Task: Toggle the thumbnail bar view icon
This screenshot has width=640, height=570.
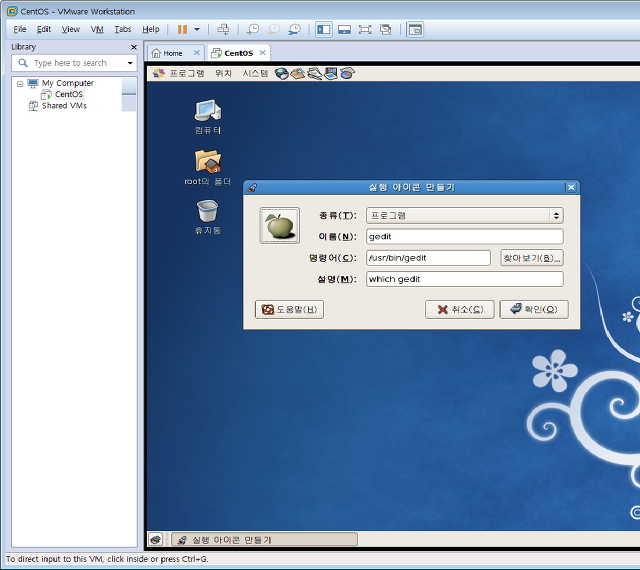Action: (344, 29)
